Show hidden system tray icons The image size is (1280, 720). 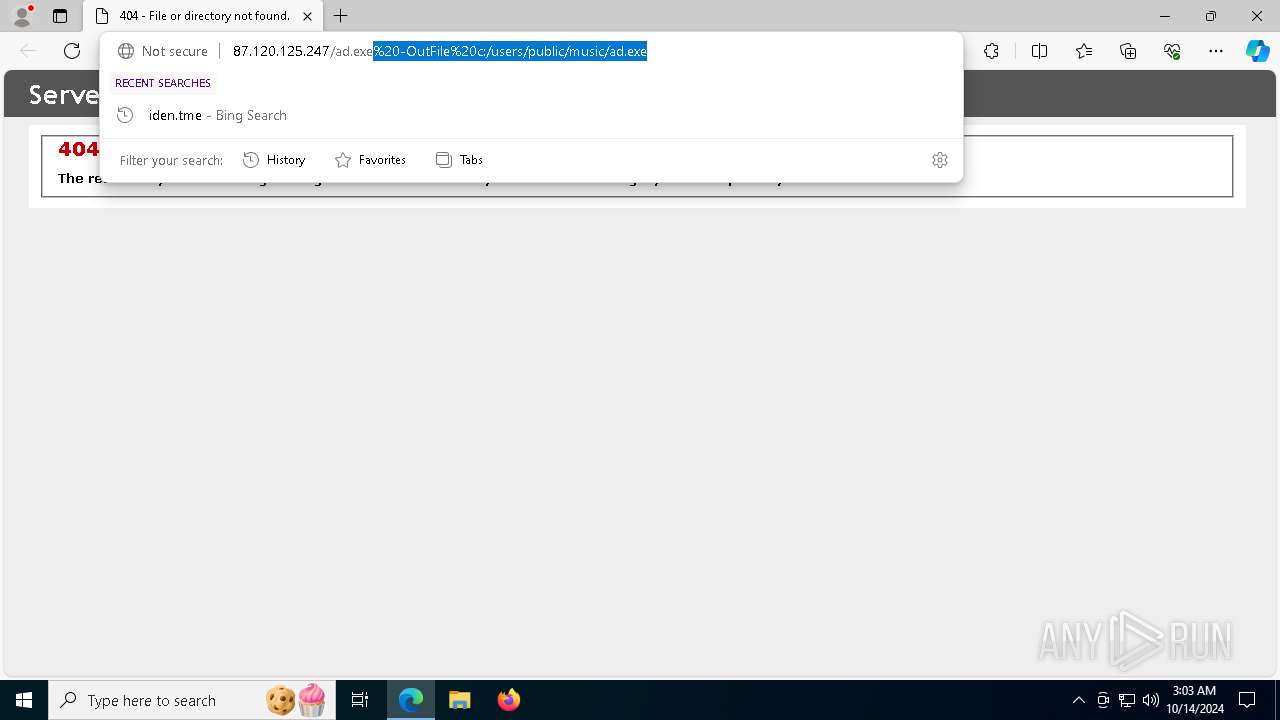point(1078,700)
